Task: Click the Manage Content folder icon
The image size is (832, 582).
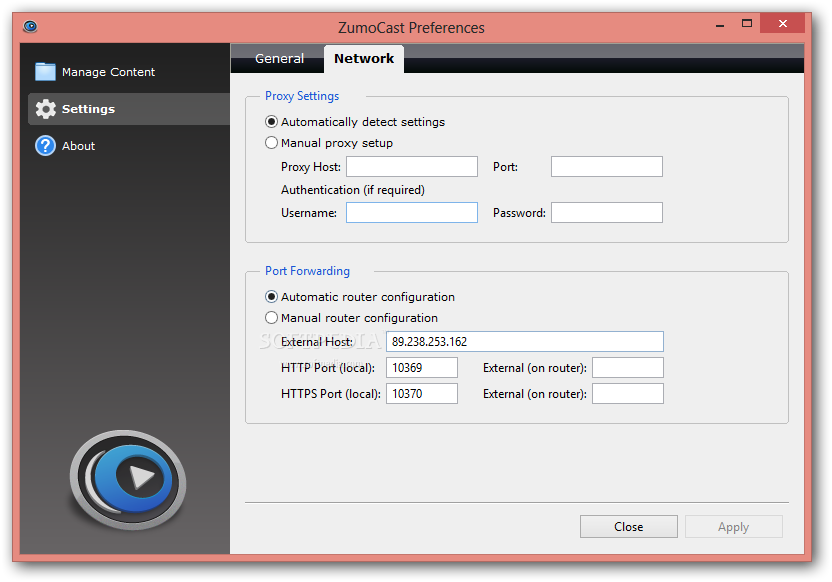Action: tap(45, 72)
